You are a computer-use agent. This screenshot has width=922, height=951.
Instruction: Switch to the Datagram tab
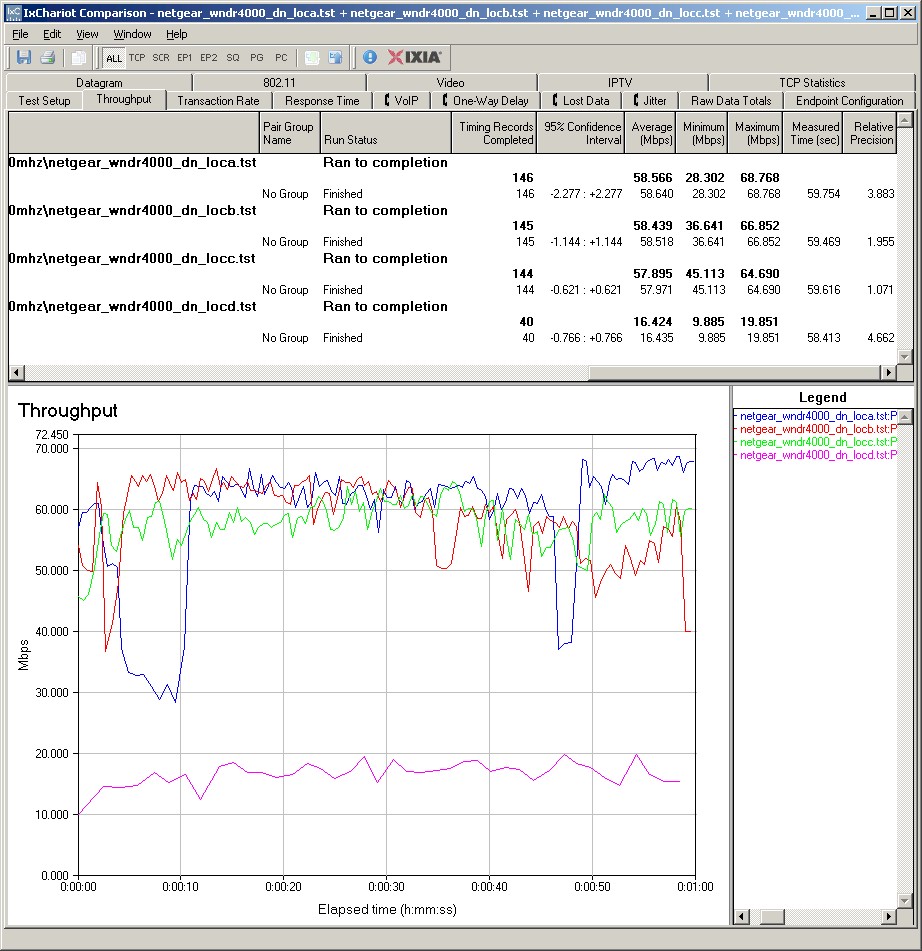point(99,82)
